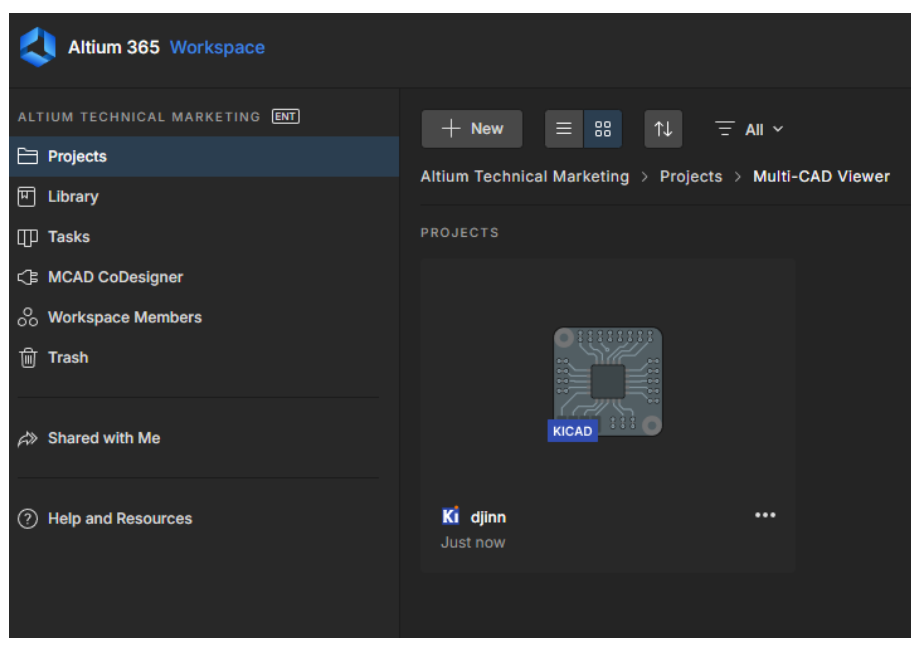Switch to grid view layout
This screenshot has height=652, width=922.
point(603,129)
